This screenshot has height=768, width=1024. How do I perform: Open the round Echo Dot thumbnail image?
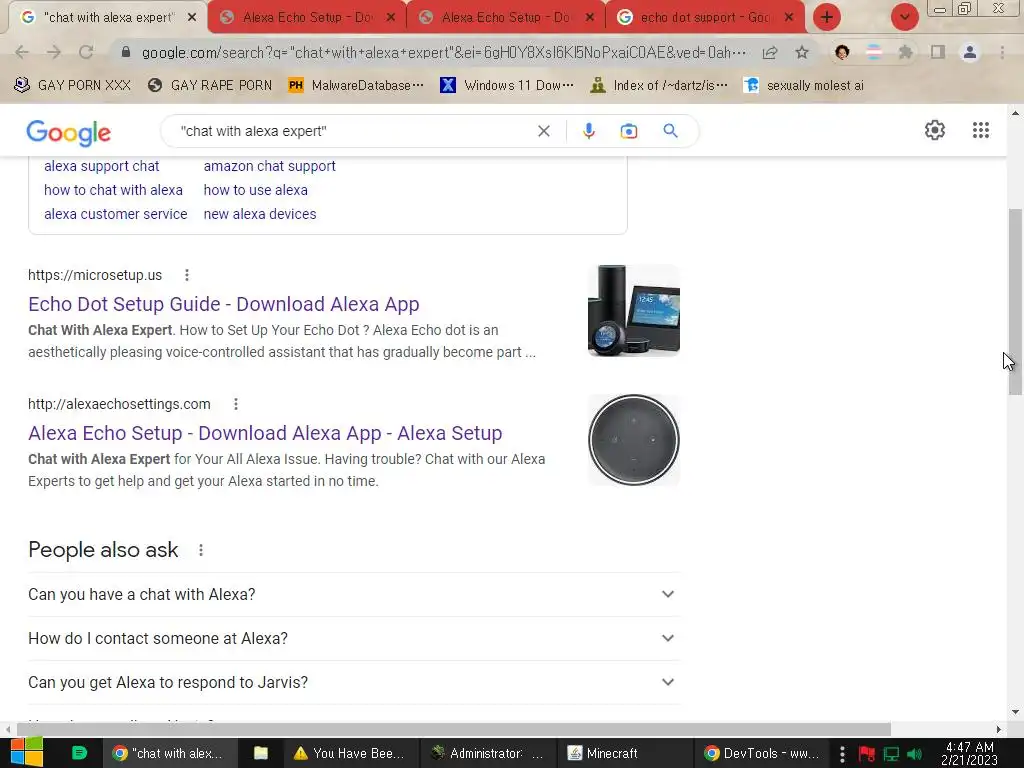coord(633,440)
